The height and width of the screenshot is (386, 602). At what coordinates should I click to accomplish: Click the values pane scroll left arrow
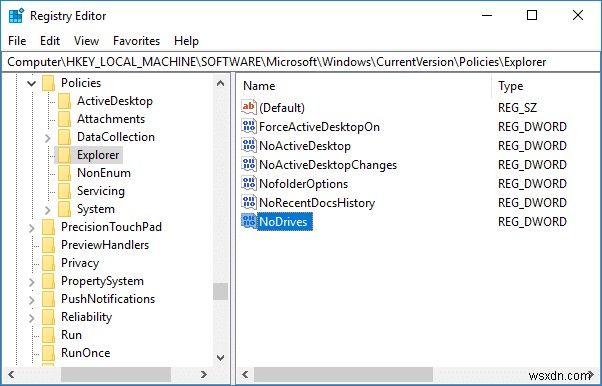click(245, 374)
